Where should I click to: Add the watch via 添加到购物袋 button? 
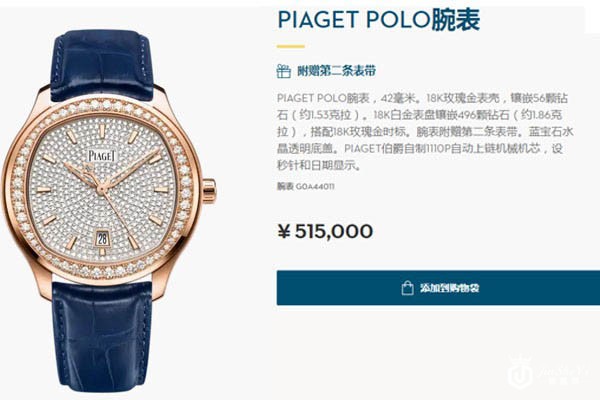point(438,288)
